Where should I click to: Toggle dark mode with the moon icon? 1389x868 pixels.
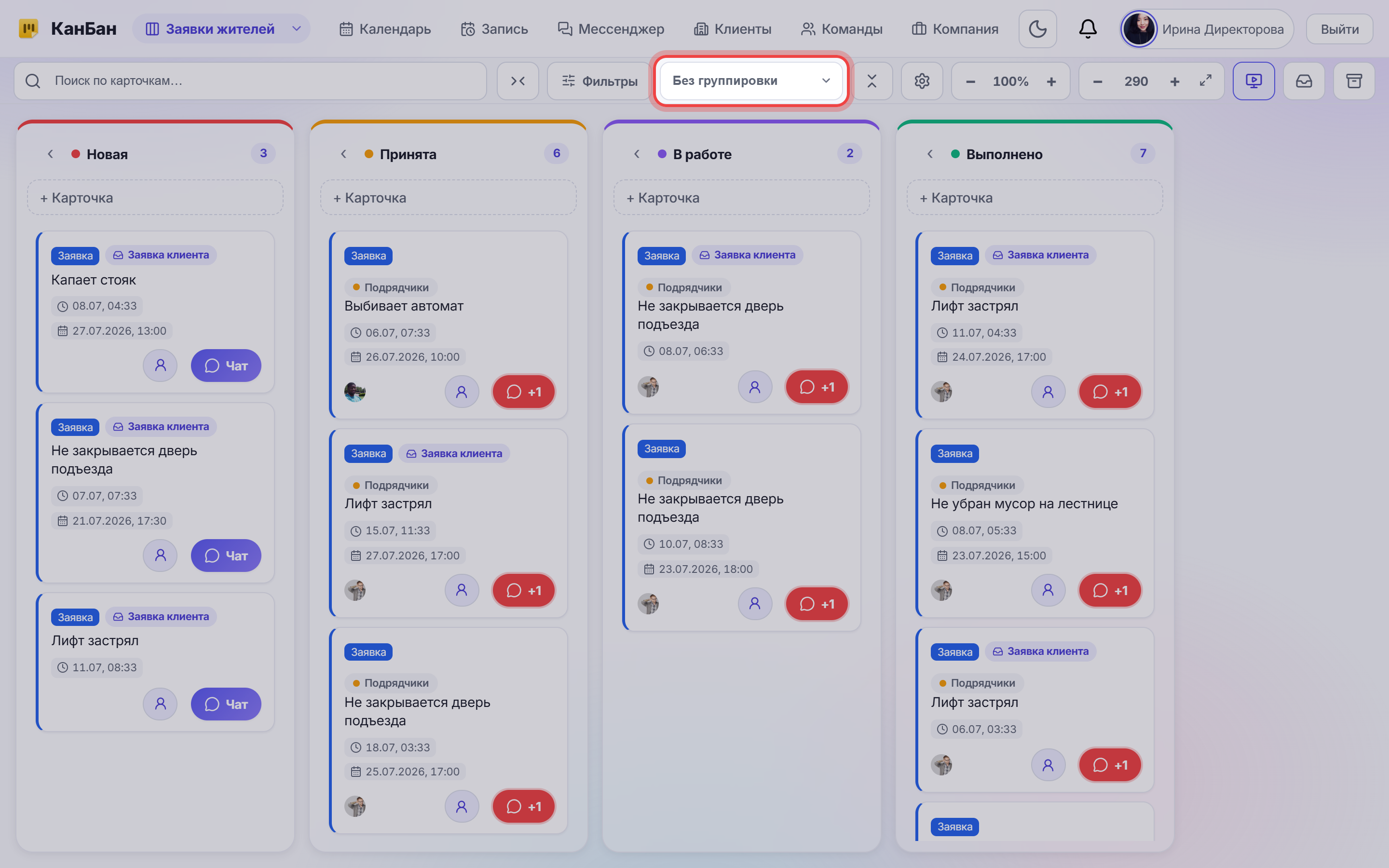(x=1037, y=29)
